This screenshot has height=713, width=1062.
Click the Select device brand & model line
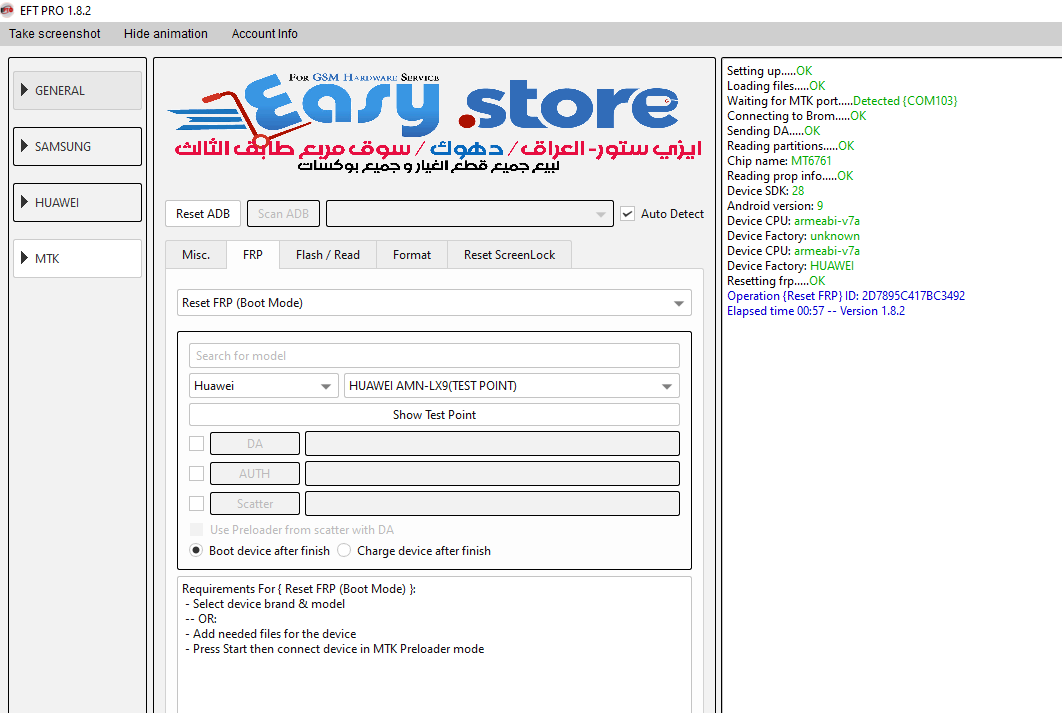pyautogui.click(x=265, y=604)
